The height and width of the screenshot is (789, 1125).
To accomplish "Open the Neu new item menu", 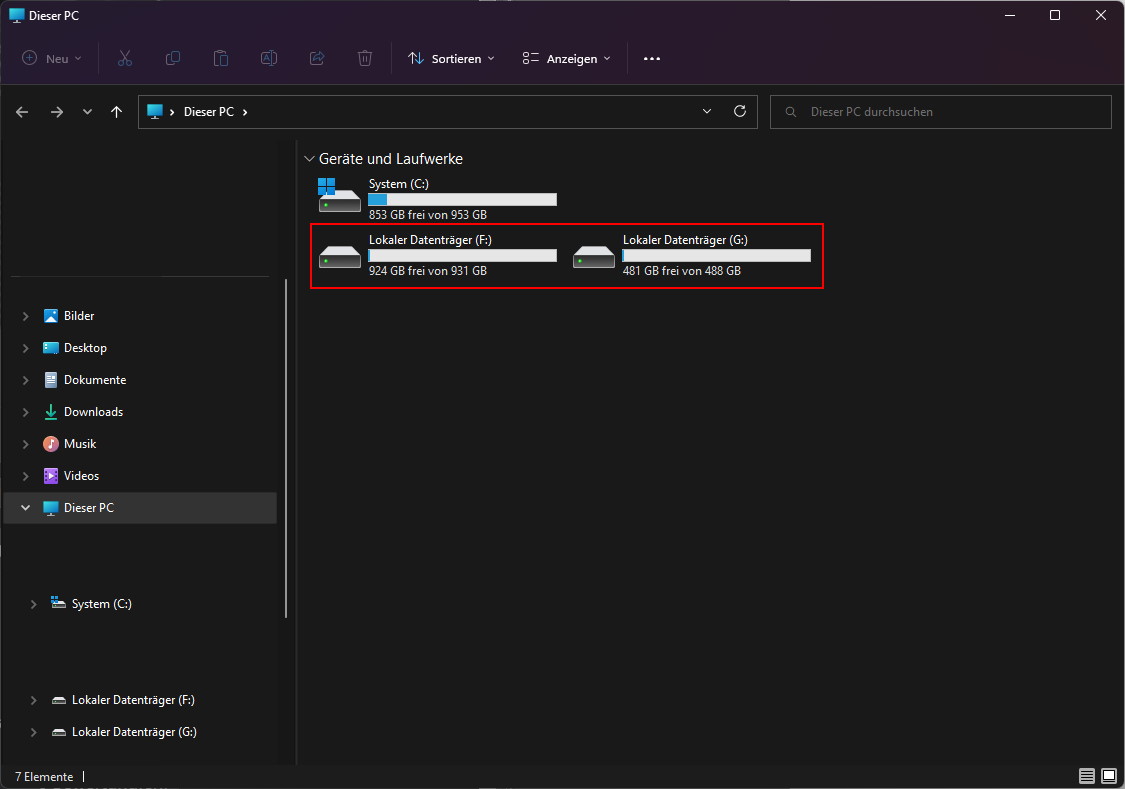I will pyautogui.click(x=52, y=59).
